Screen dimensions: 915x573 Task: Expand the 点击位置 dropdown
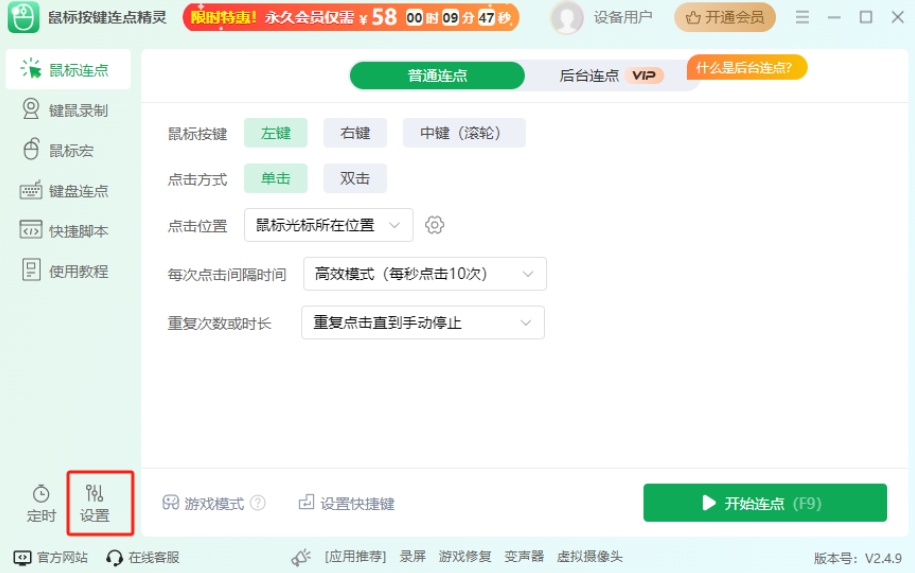329,225
